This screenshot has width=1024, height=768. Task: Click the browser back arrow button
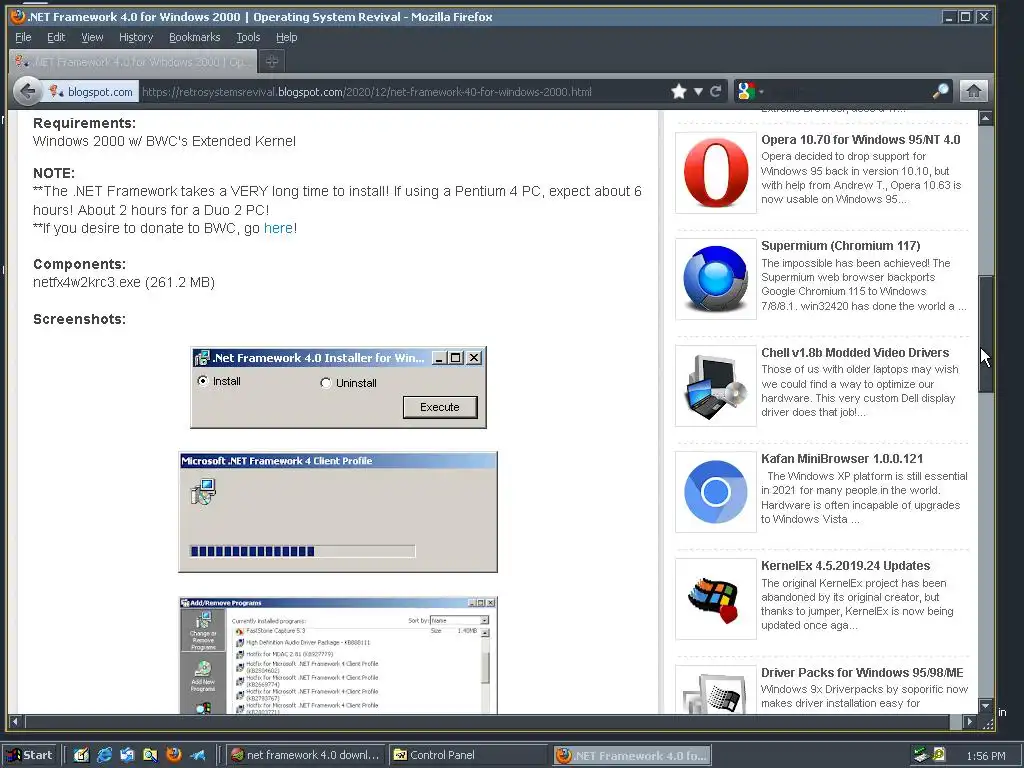(x=27, y=91)
